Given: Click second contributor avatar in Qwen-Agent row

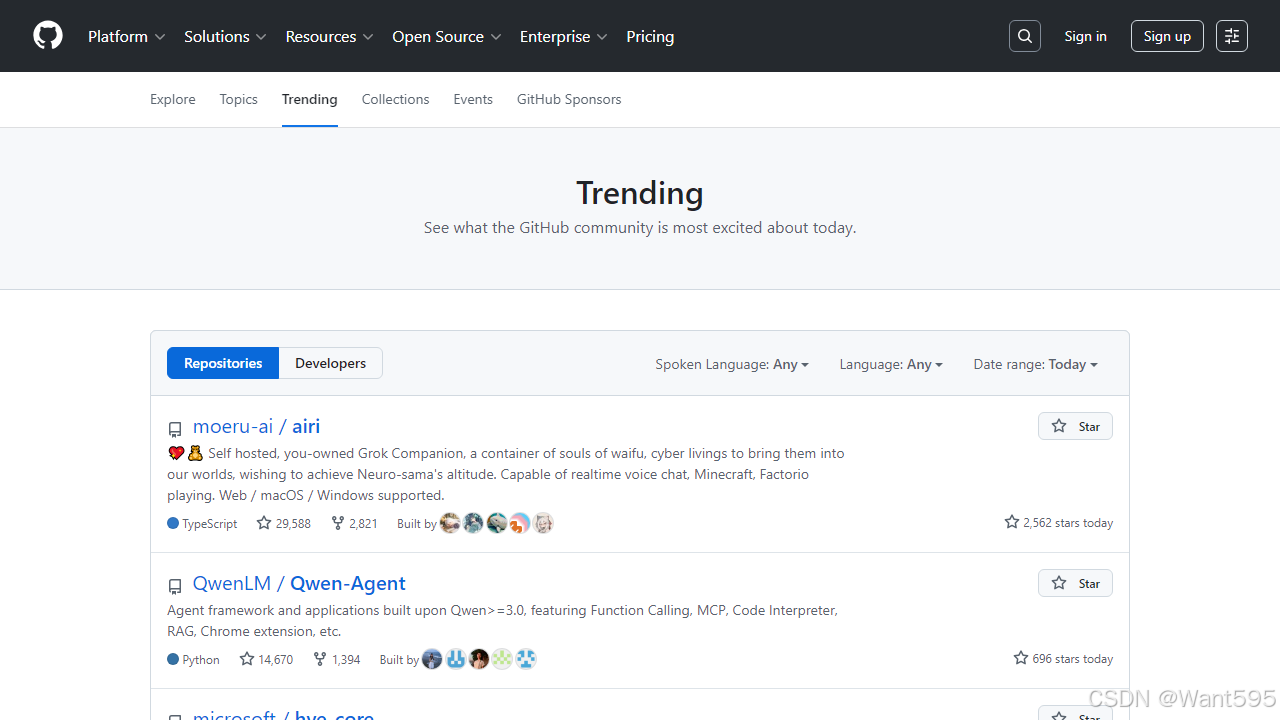Looking at the screenshot, I should 455,659.
